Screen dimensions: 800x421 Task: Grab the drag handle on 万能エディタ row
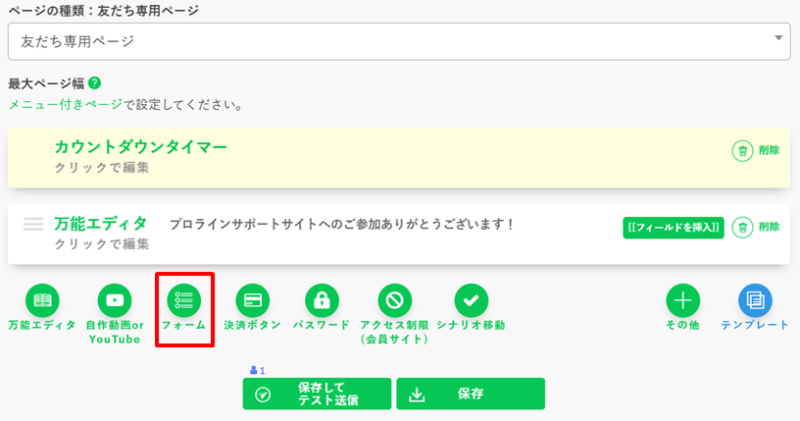pos(34,225)
